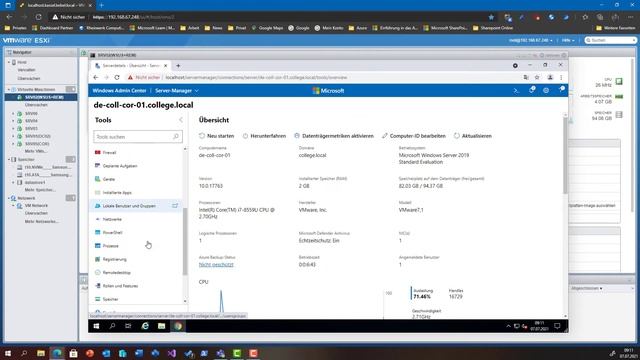Select the highlighted SRV VM in Navigator
Viewport: 640px width, 360px height.
41,98
